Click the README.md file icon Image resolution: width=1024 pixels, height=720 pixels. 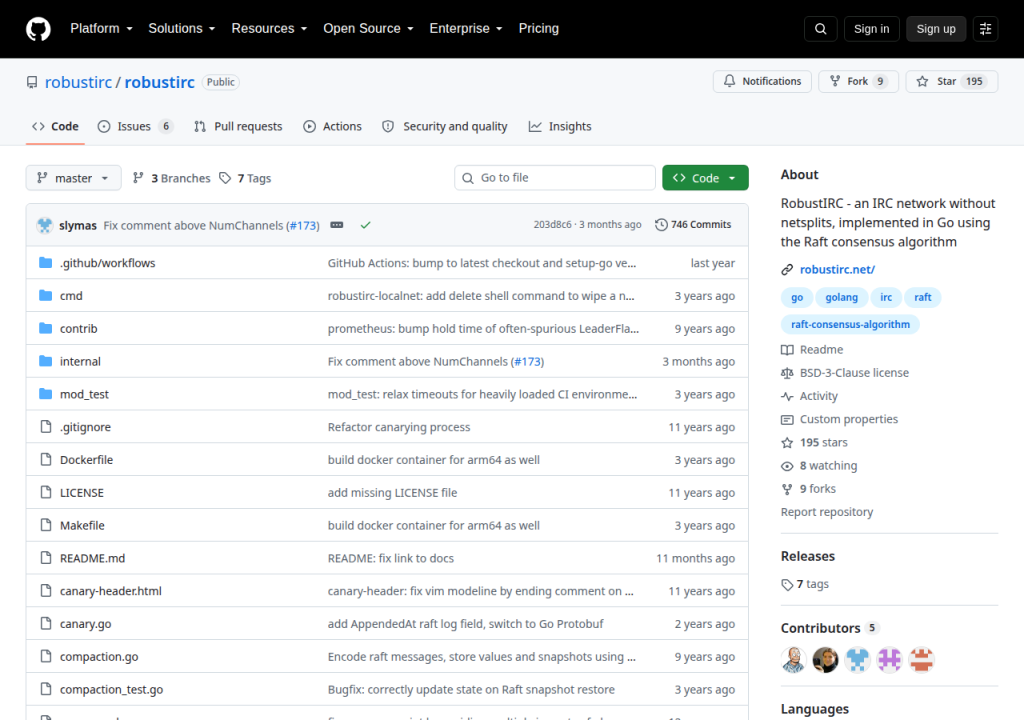(x=46, y=557)
